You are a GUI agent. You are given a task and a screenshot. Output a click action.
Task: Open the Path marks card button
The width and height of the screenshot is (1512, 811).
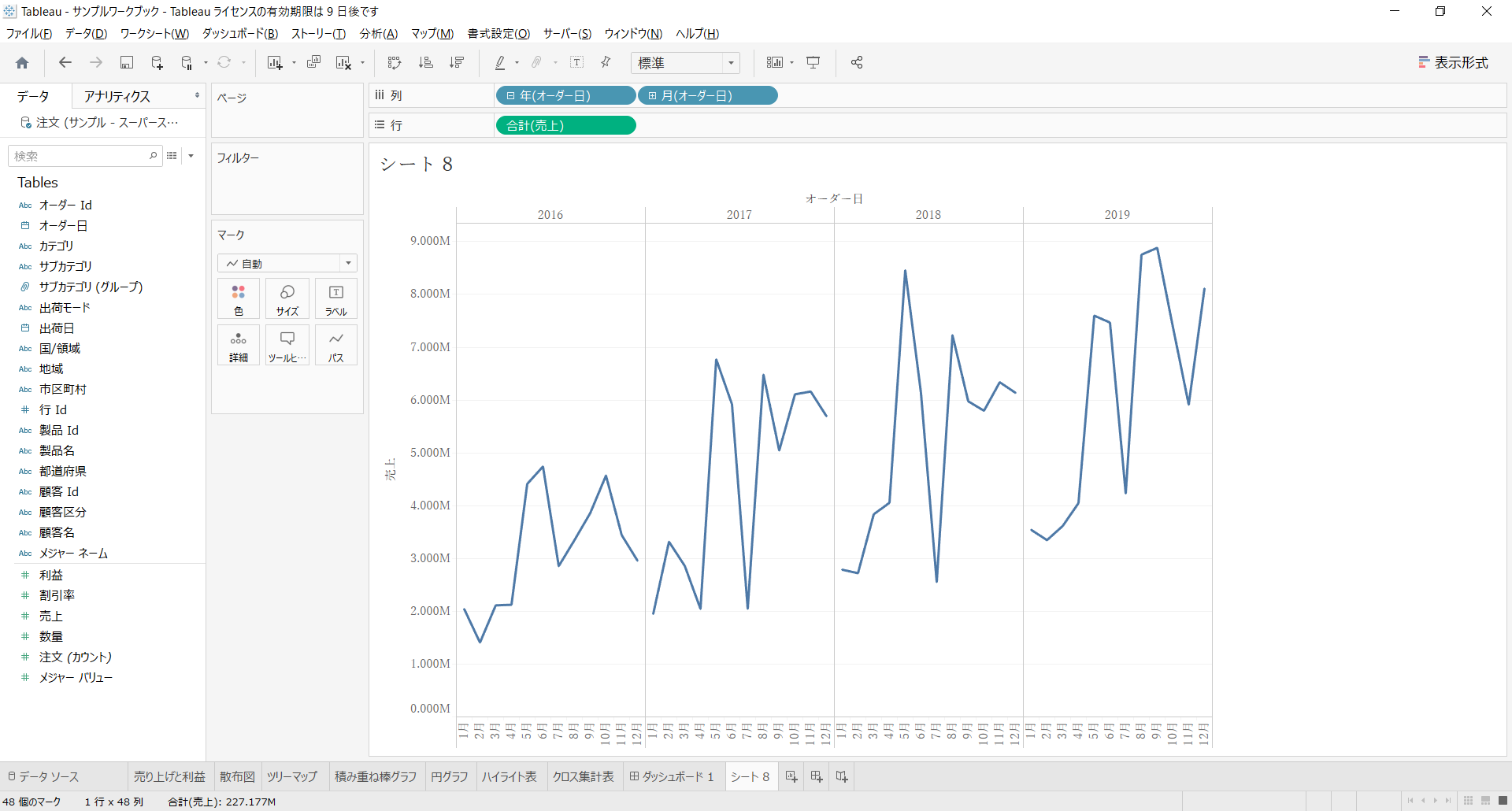(x=336, y=346)
